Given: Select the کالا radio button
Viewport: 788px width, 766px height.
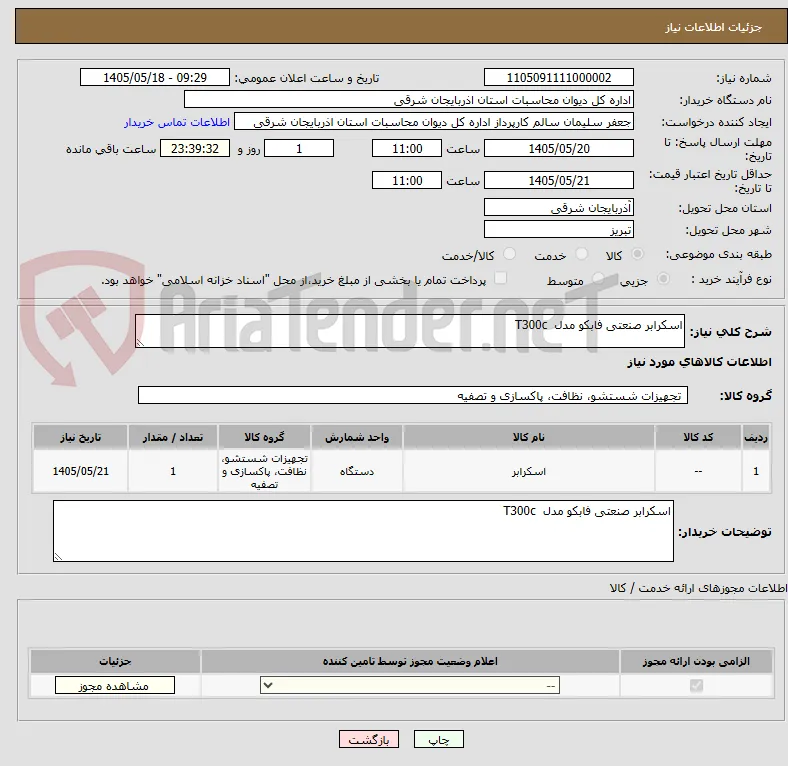Looking at the screenshot, I should pyautogui.click(x=637, y=254).
